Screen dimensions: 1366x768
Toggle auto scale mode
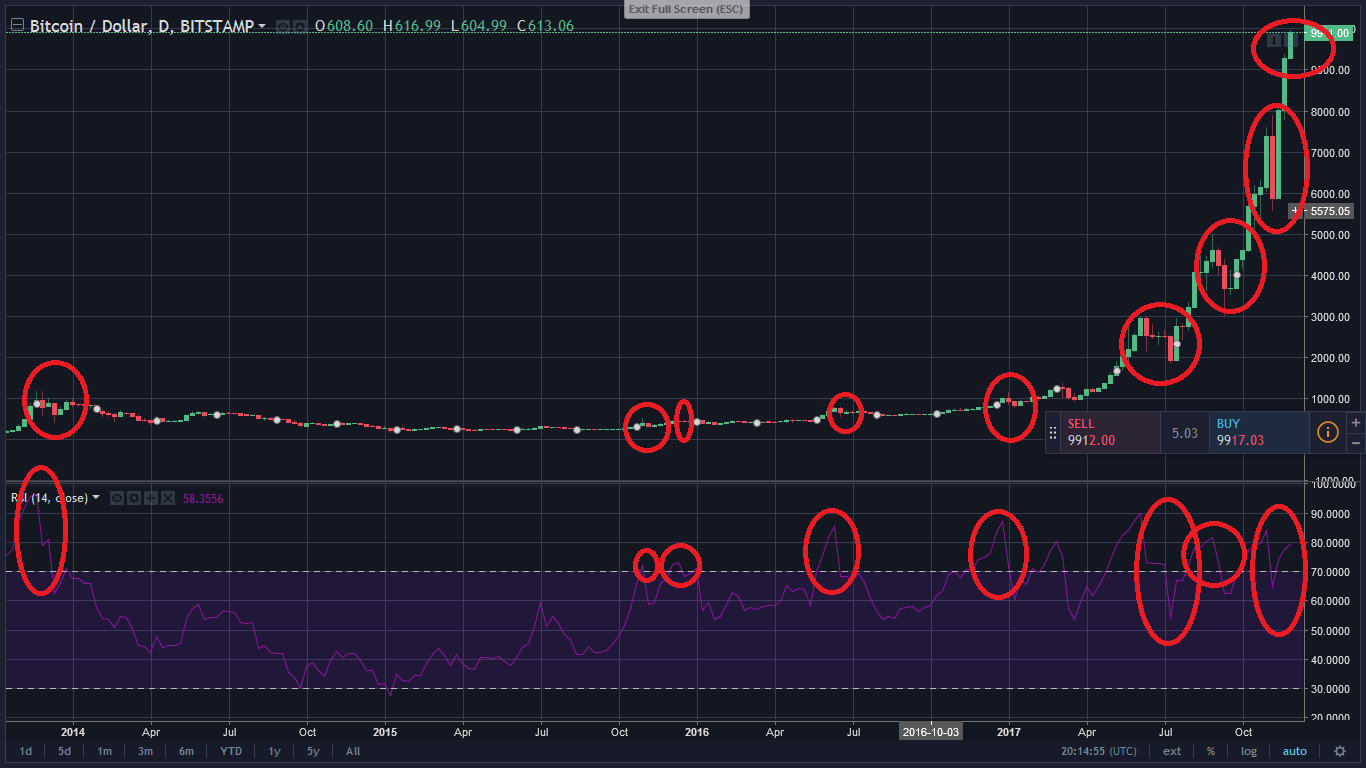tap(1294, 751)
